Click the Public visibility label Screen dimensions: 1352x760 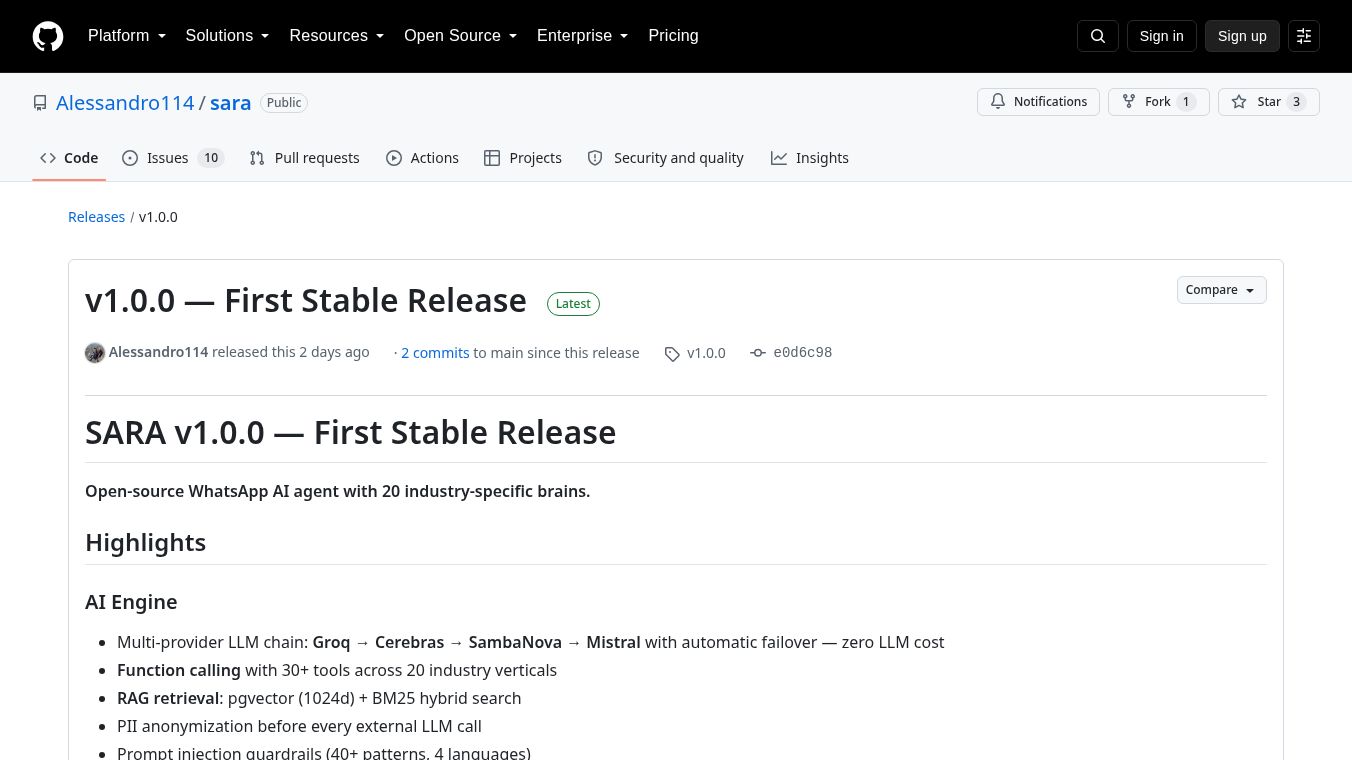[x=284, y=103]
